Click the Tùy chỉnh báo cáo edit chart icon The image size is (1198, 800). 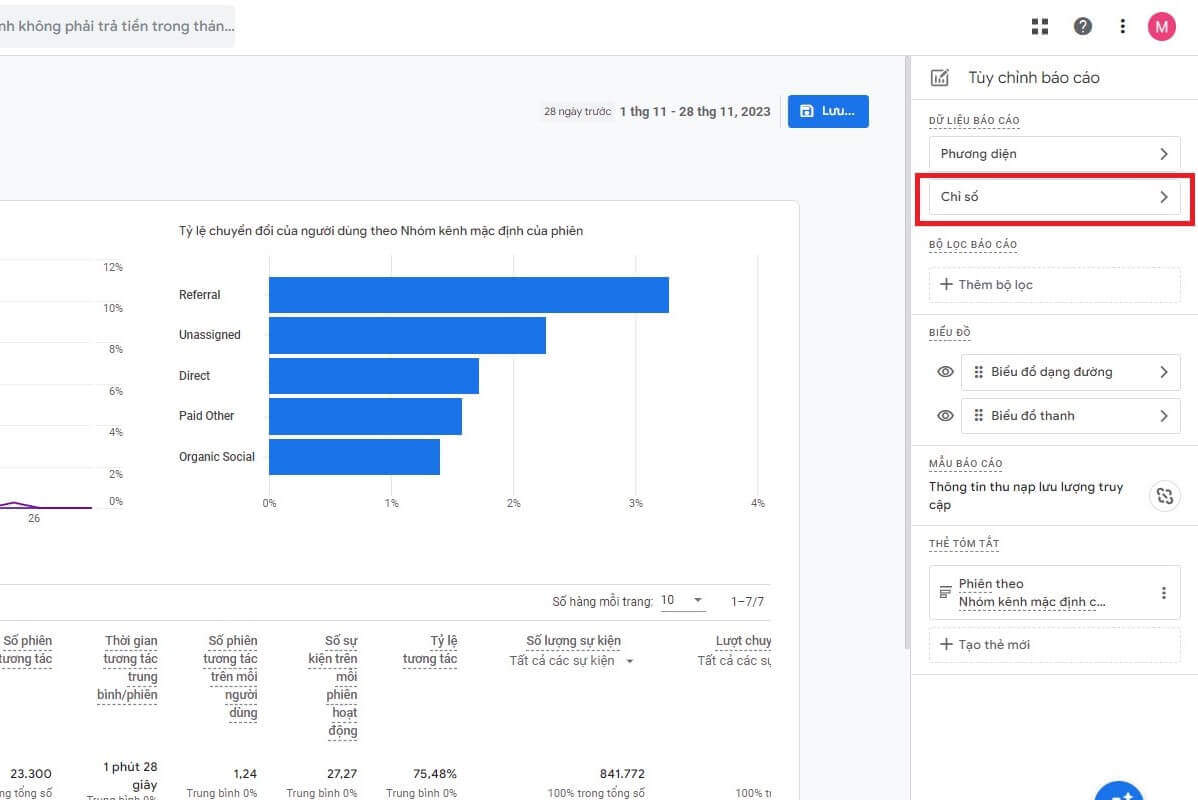(x=940, y=77)
